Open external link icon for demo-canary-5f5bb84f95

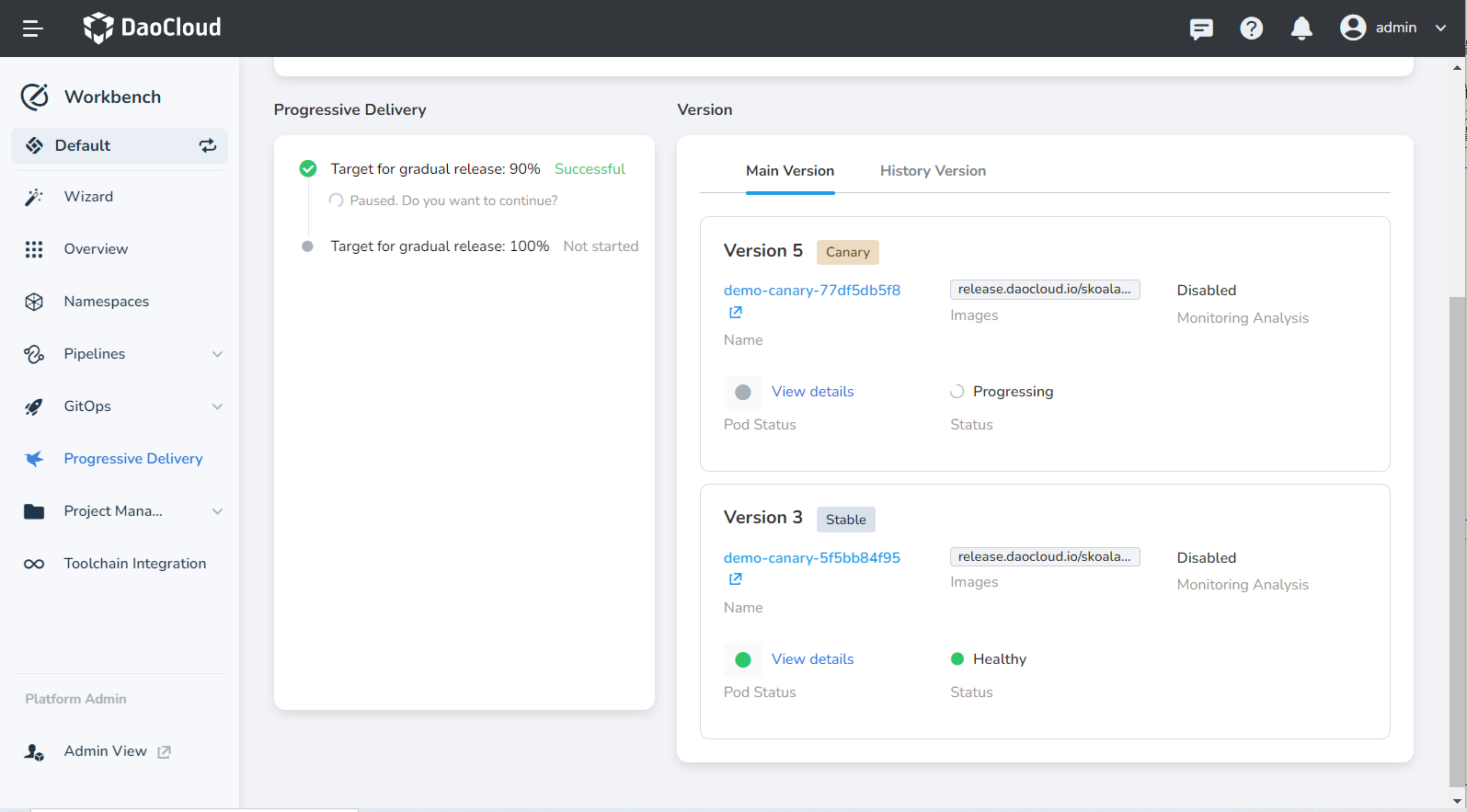click(x=736, y=579)
